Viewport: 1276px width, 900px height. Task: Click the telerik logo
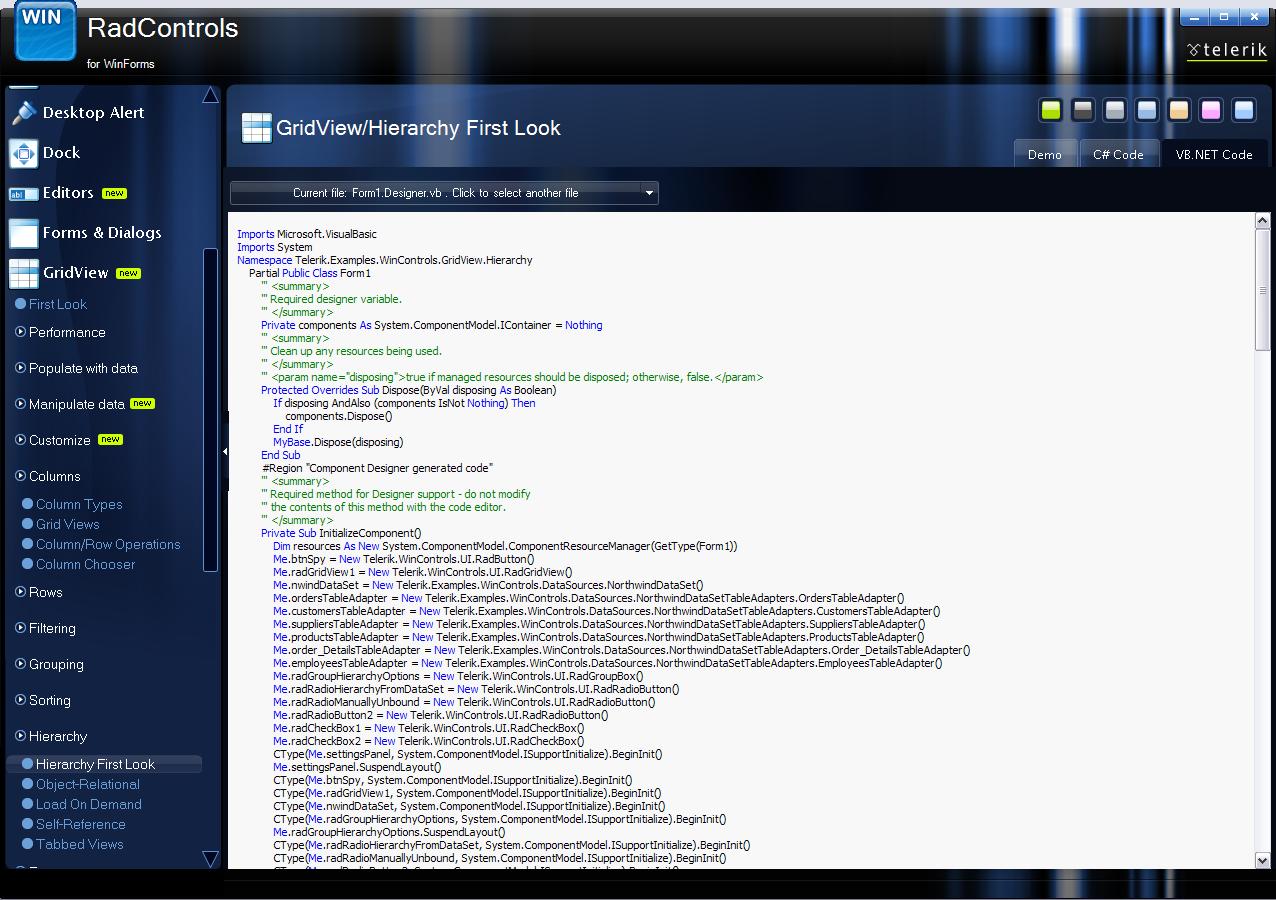pyautogui.click(x=1226, y=50)
